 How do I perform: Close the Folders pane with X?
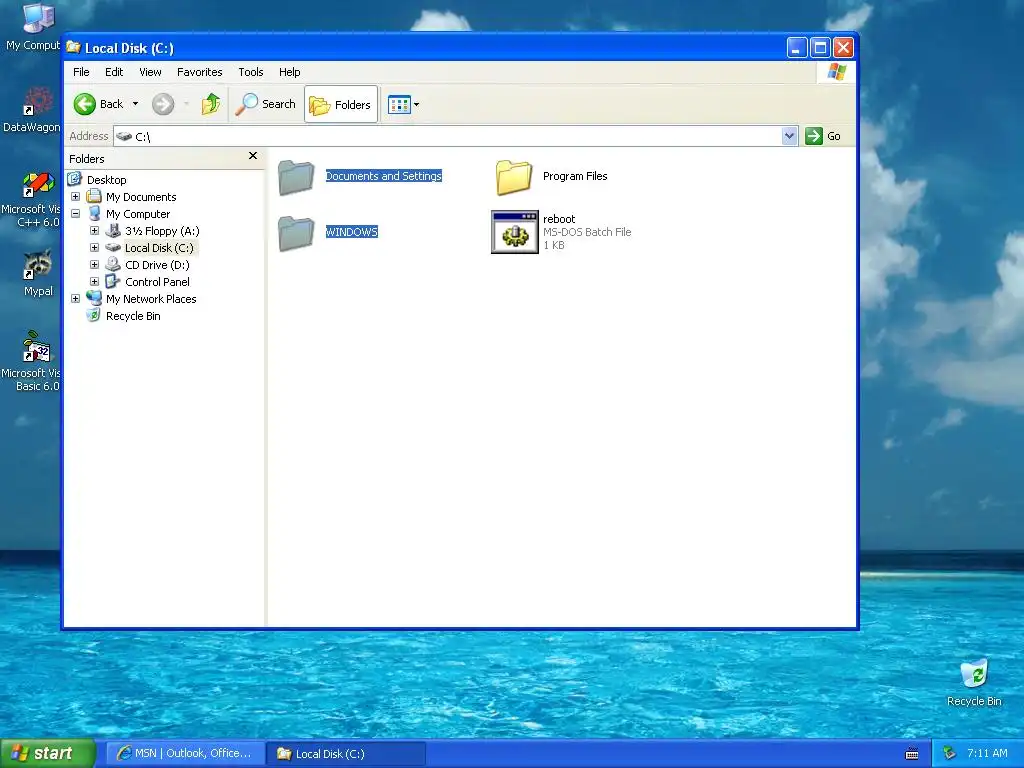[253, 156]
